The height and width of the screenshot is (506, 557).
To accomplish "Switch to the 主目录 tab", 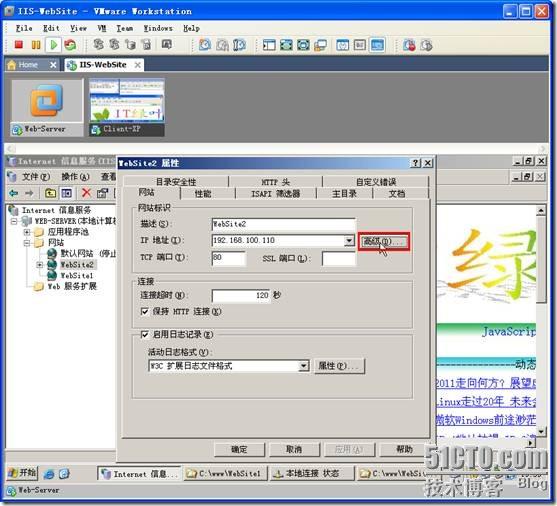I will (344, 193).
